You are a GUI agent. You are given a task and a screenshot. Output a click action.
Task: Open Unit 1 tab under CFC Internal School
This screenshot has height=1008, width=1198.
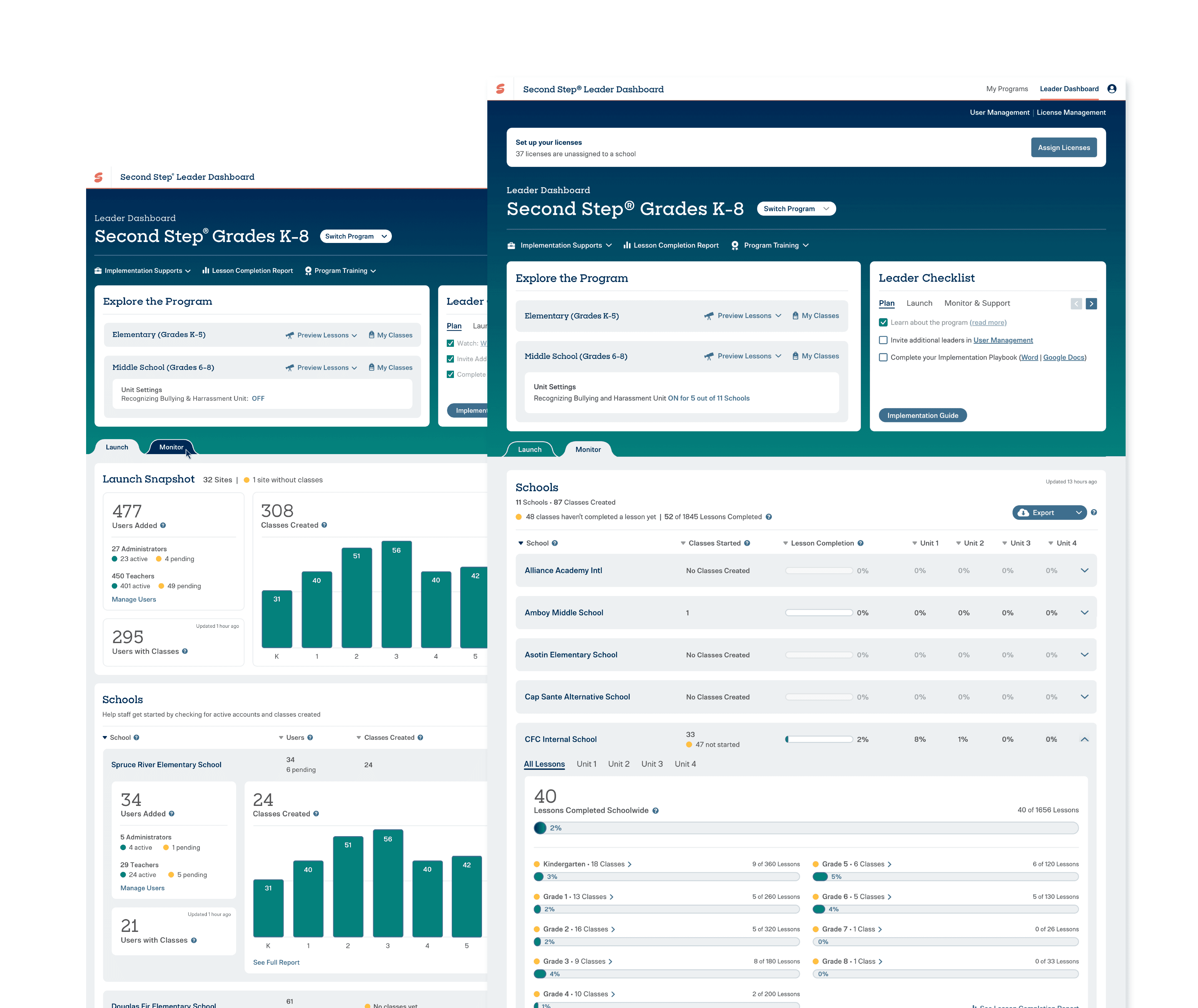[587, 764]
